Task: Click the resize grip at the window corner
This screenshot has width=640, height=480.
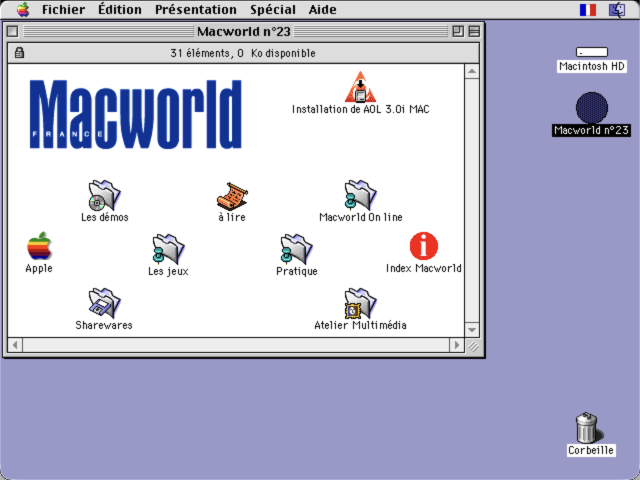Action: pyautogui.click(x=473, y=346)
